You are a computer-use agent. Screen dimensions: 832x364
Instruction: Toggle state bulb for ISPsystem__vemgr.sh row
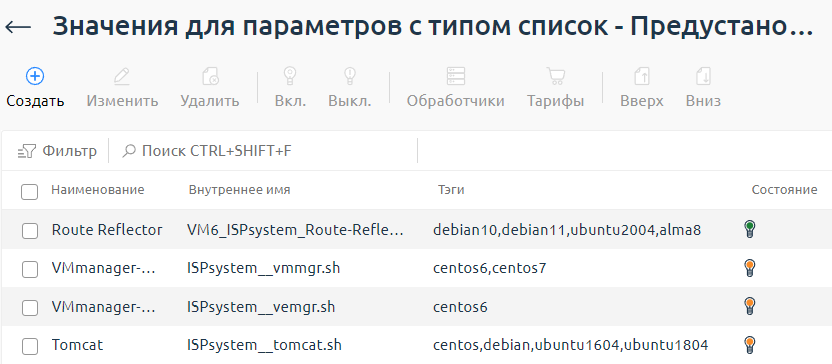[x=749, y=306]
